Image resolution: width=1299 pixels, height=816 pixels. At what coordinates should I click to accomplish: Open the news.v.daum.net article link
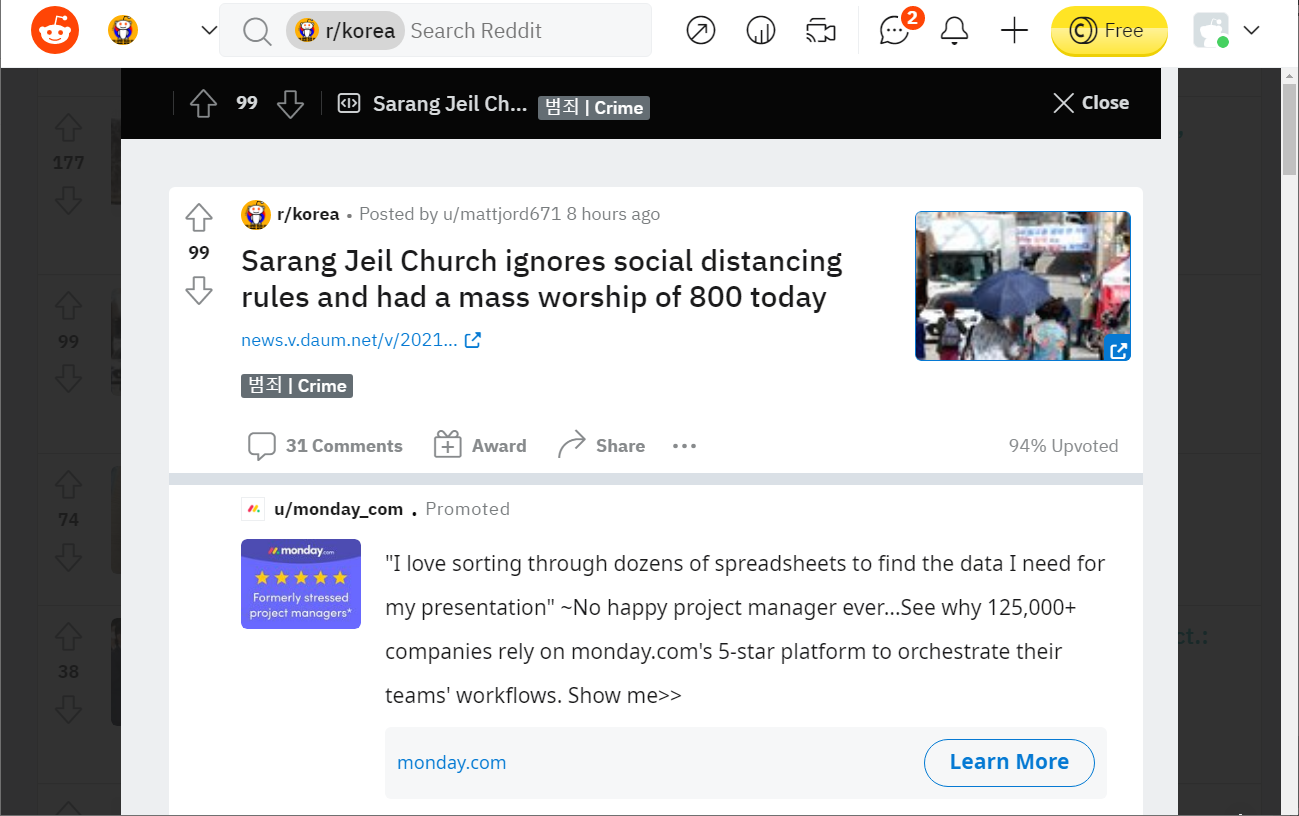pyautogui.click(x=361, y=340)
